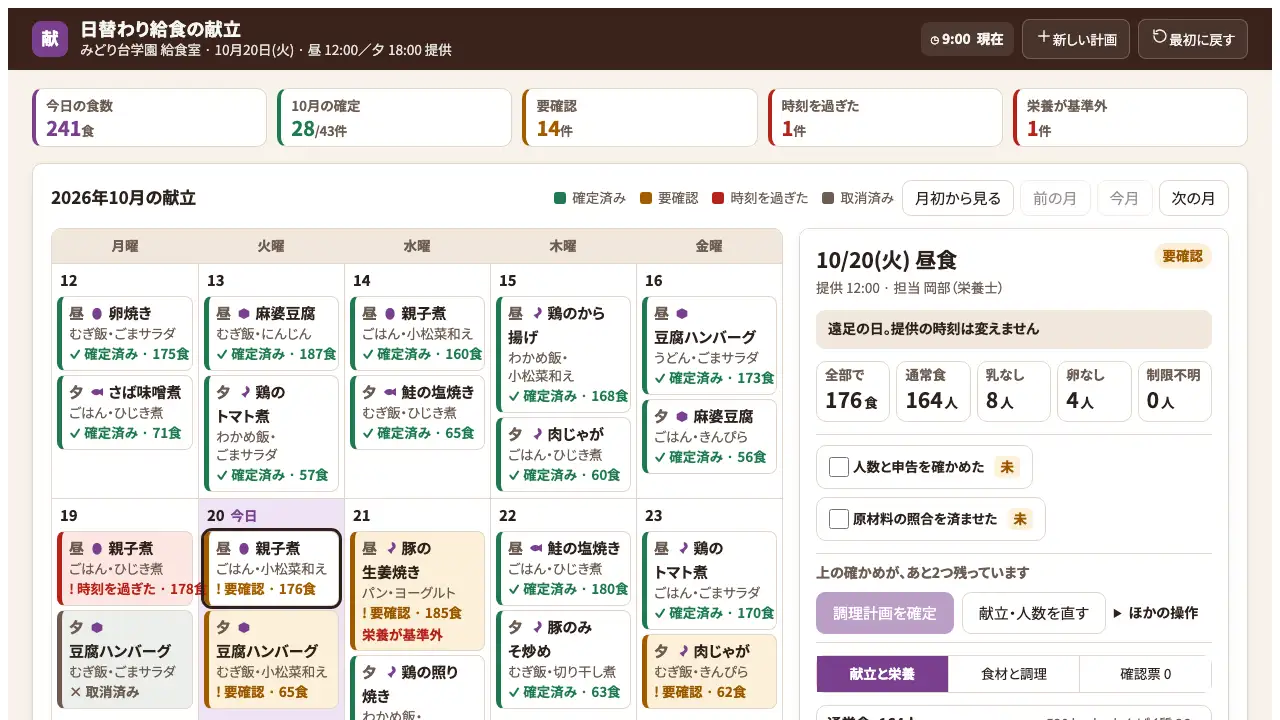This screenshot has height=720, width=1280.
Task: Click the tofu icon on cancelled day 19 豆腐ハンバーグ
Action: (97, 627)
